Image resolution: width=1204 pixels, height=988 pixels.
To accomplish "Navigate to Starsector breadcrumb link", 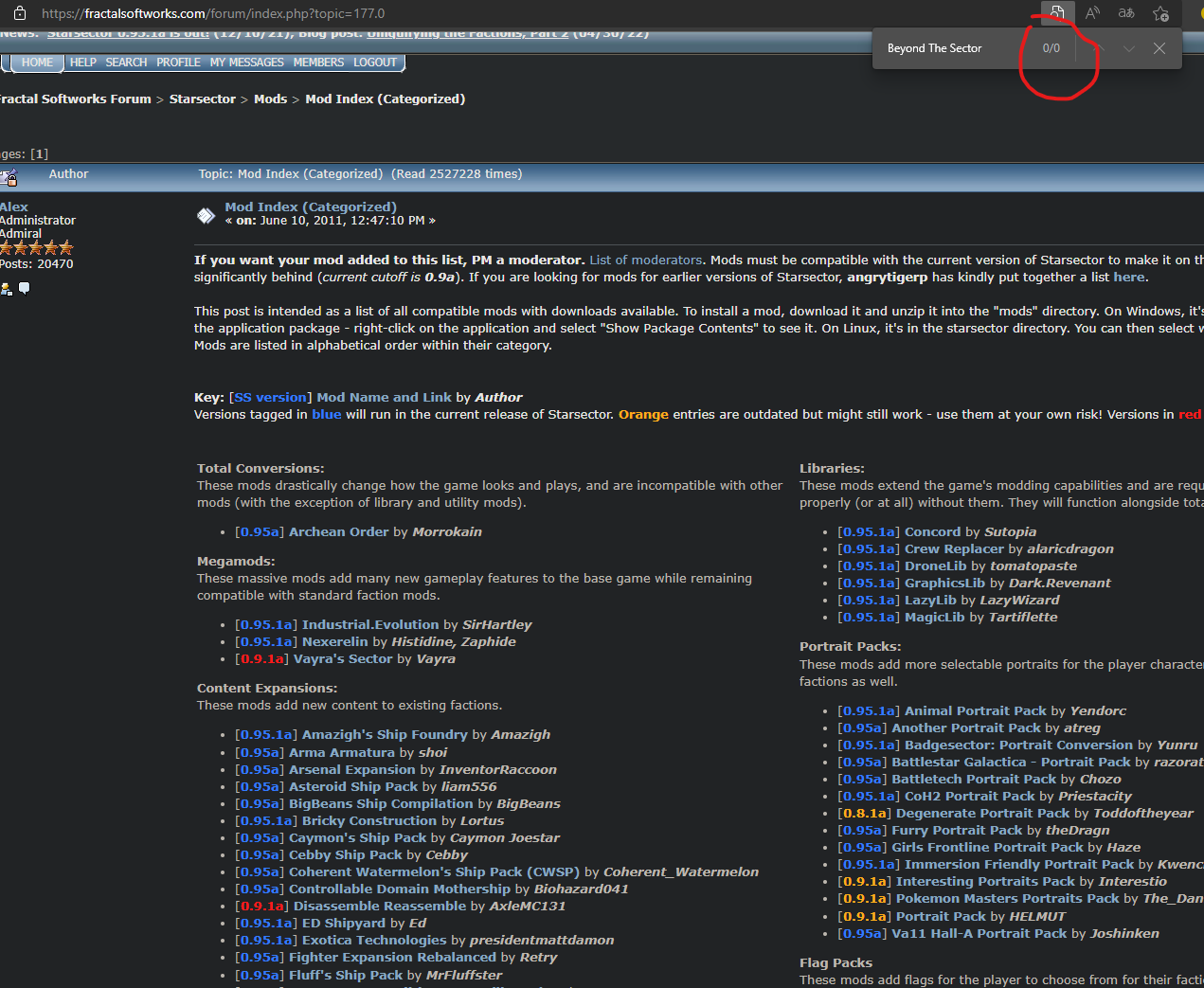I will pos(202,99).
